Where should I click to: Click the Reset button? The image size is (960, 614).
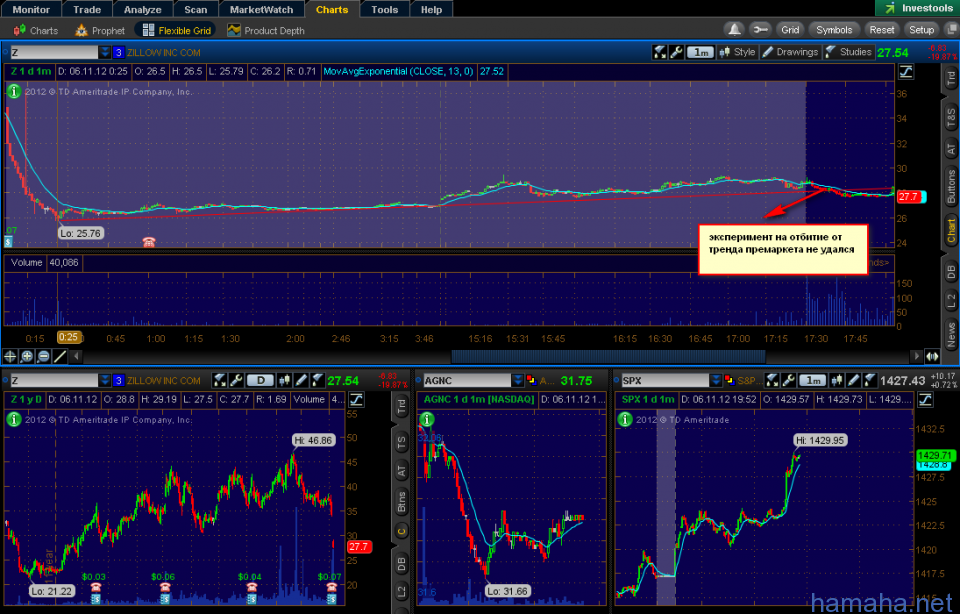(x=882, y=29)
